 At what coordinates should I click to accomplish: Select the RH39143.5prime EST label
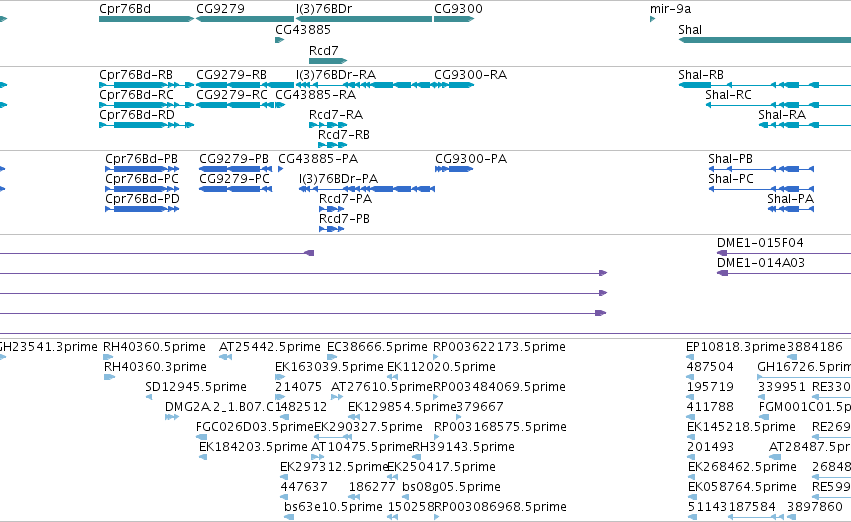point(463,448)
